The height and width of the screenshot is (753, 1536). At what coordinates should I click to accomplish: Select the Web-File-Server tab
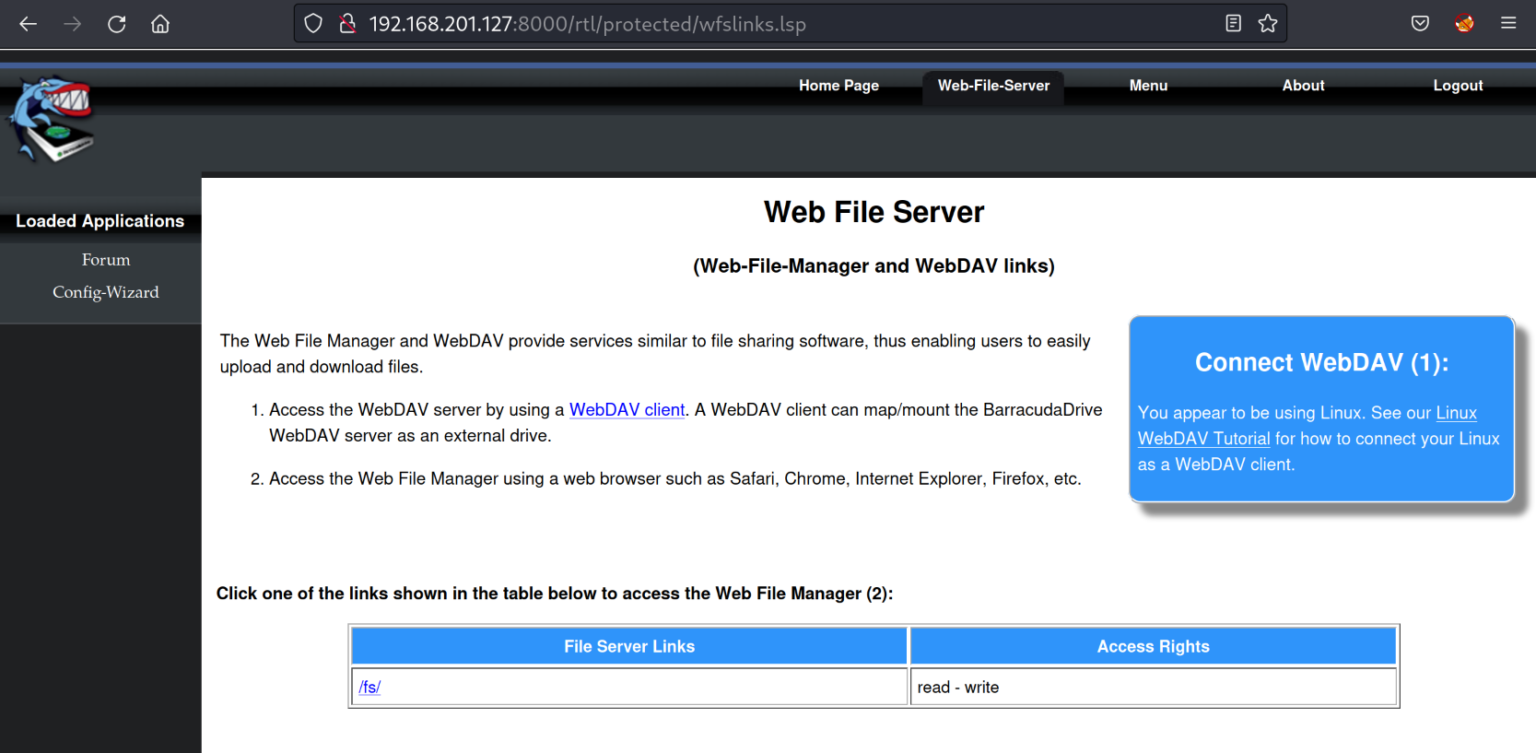[993, 86]
